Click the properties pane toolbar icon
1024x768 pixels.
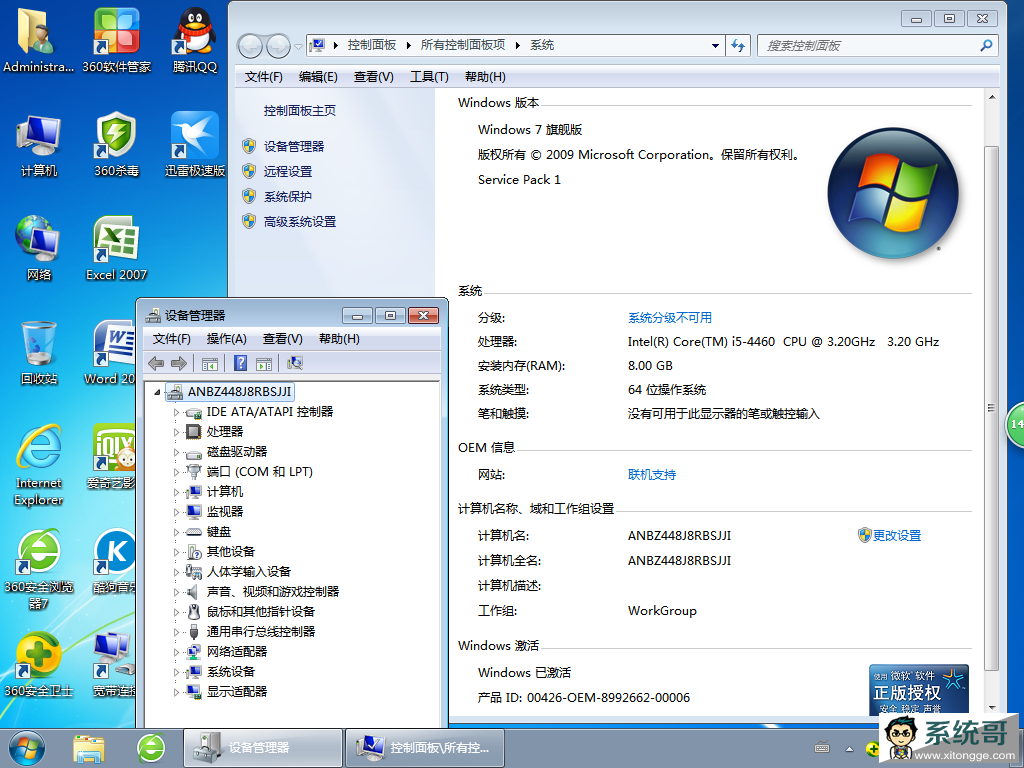(264, 364)
